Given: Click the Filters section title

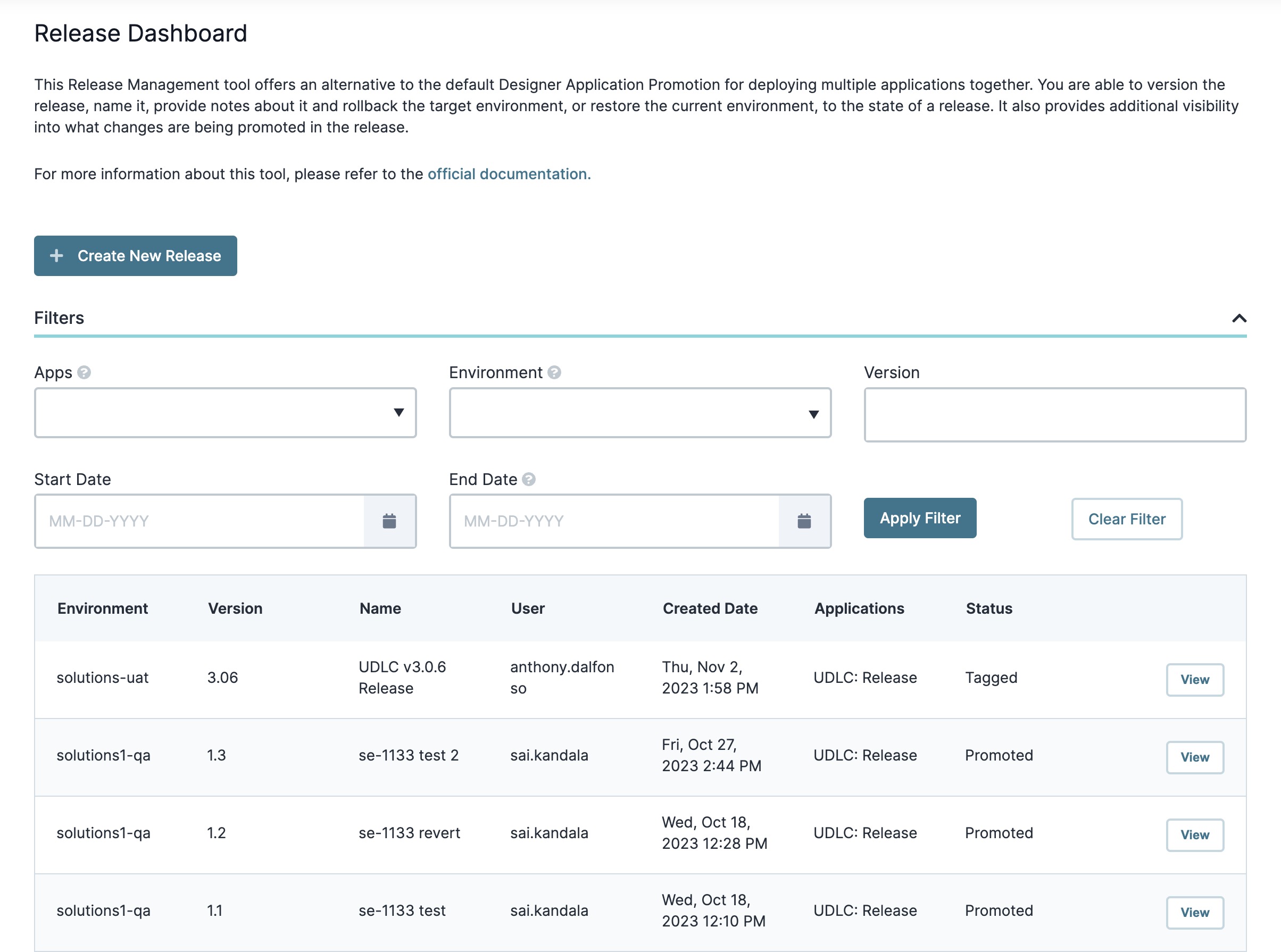Looking at the screenshot, I should [x=59, y=318].
